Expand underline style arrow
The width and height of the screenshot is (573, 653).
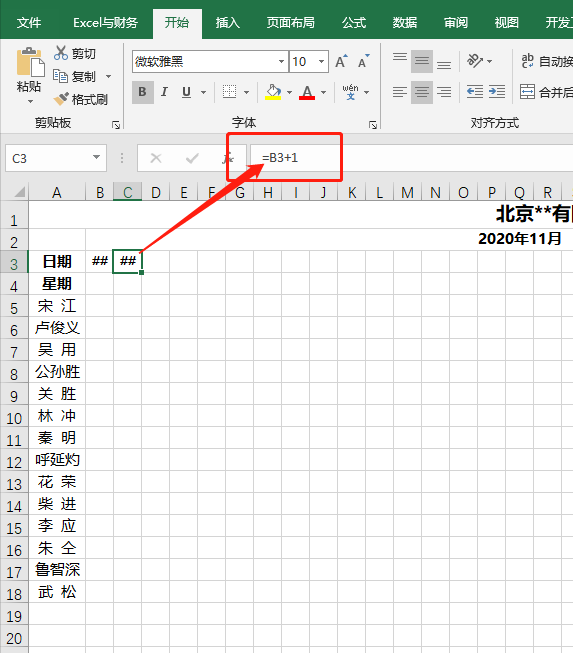click(x=204, y=92)
